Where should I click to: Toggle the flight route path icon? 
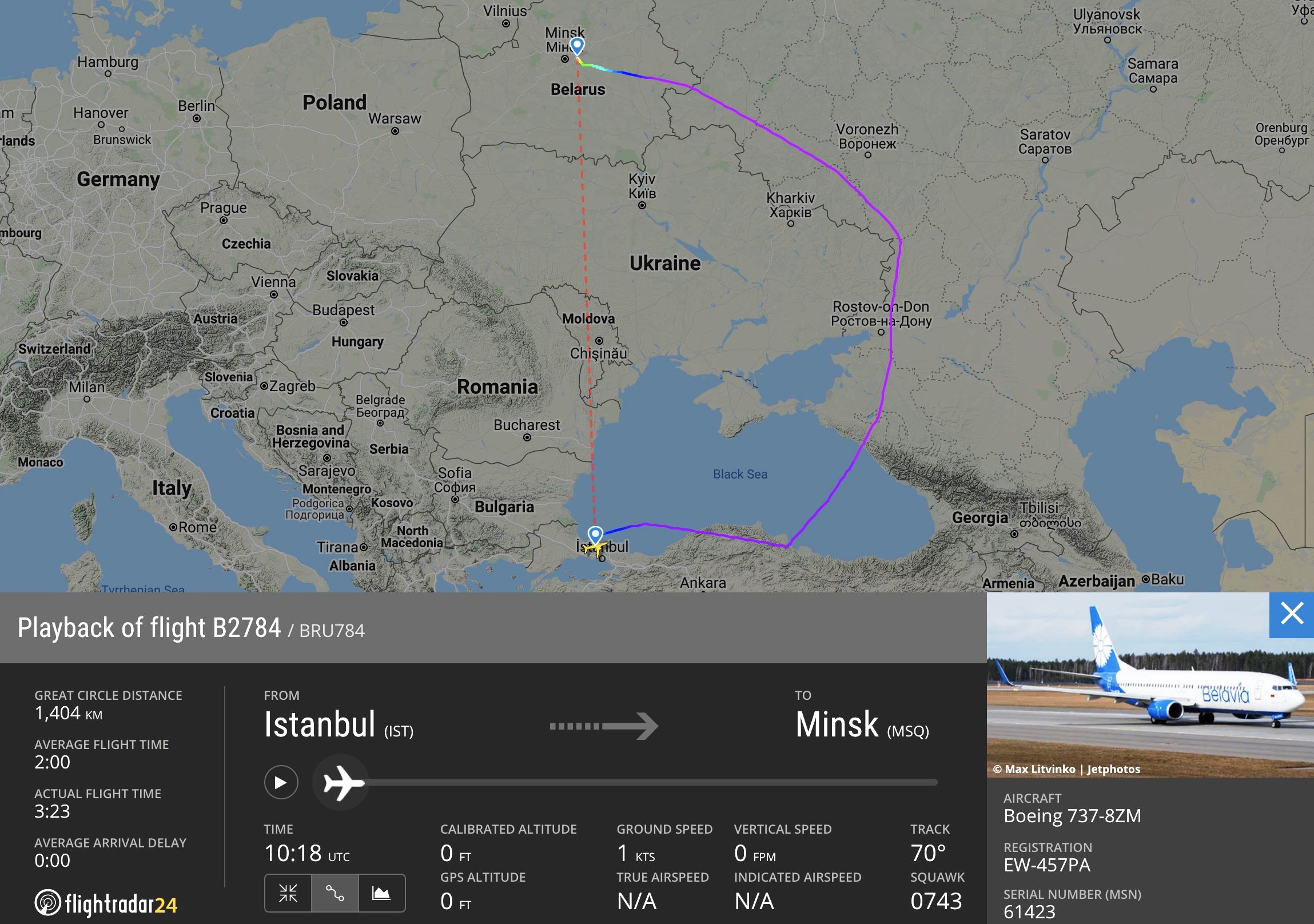pos(335,893)
